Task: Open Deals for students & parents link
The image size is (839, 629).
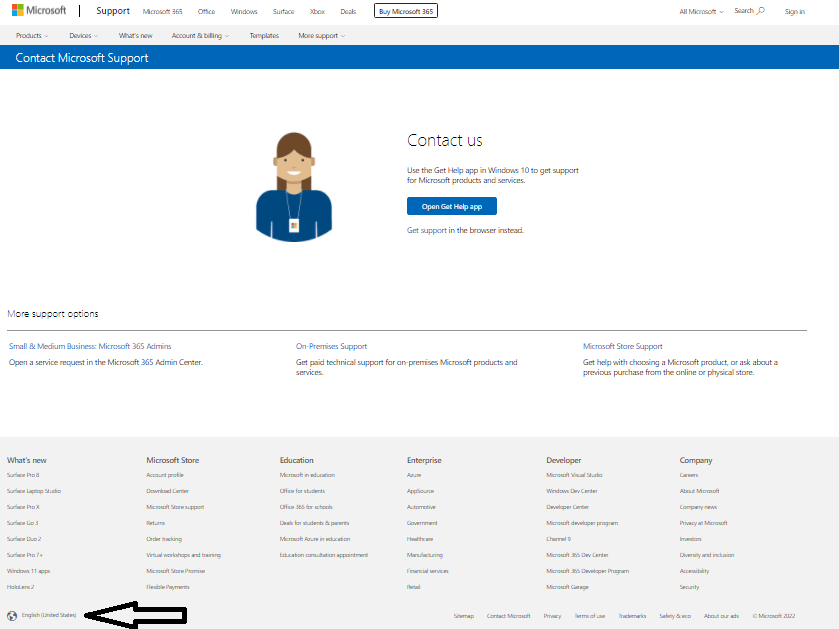Action: click(x=315, y=523)
